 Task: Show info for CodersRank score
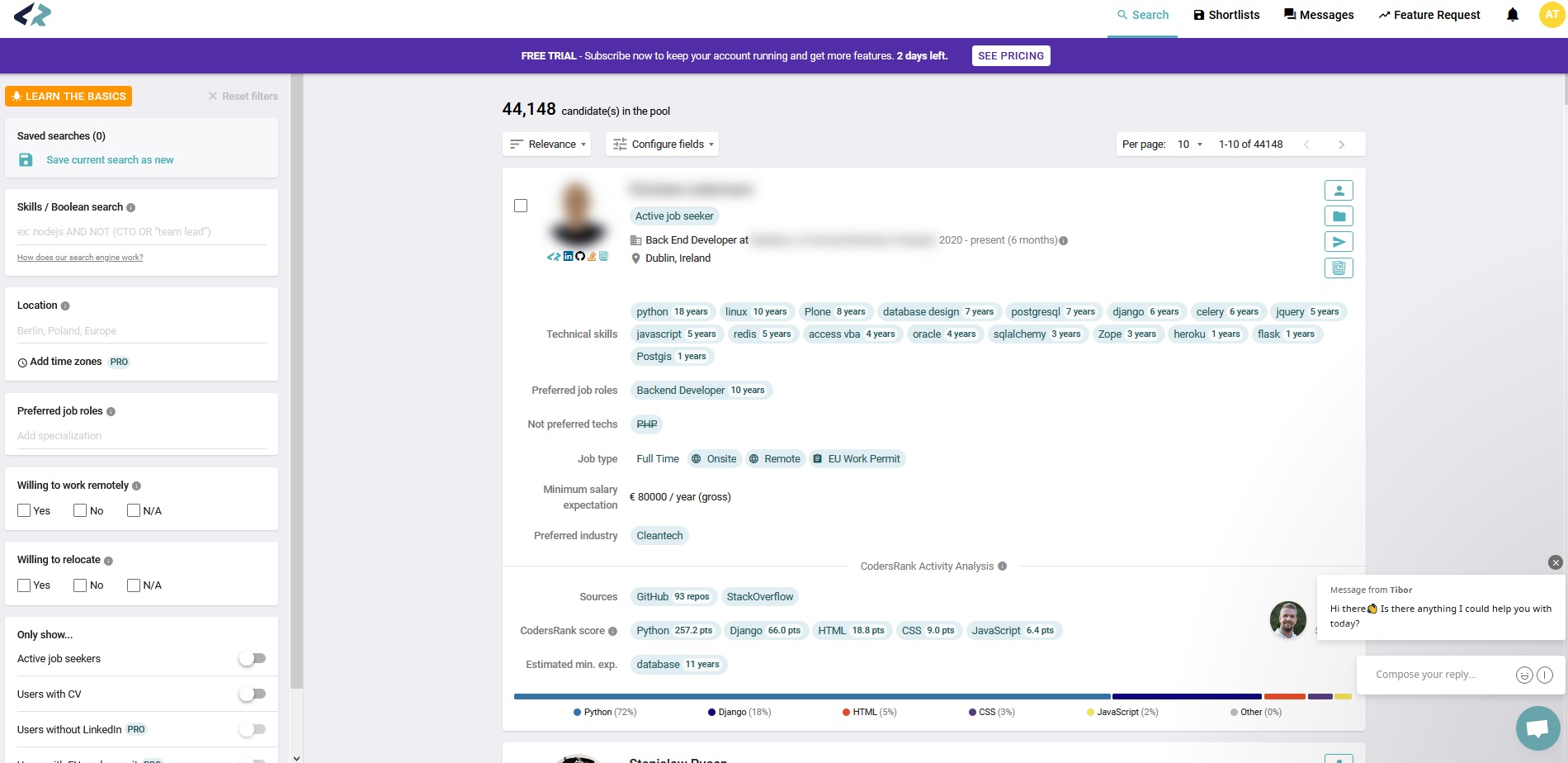[x=612, y=631]
